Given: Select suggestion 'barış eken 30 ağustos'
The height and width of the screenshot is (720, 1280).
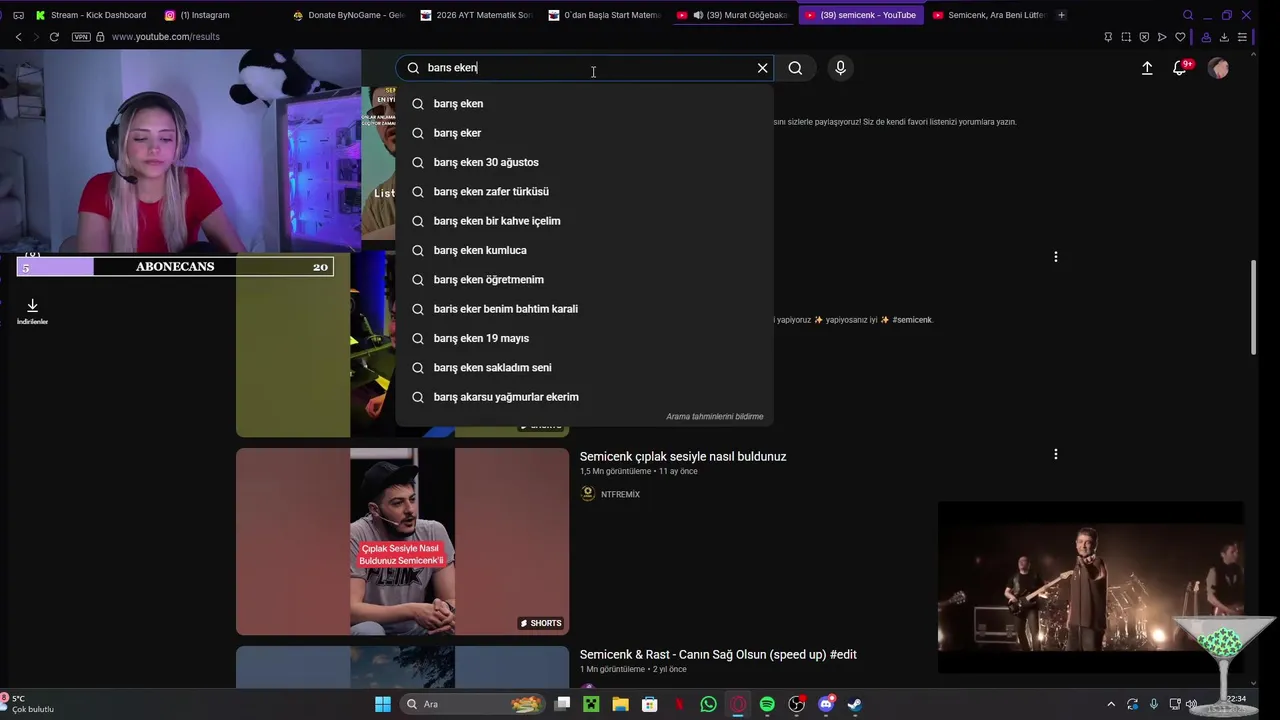Looking at the screenshot, I should [584, 162].
